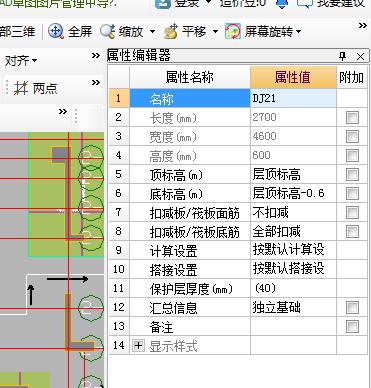Toggle 附加 checkbox for 汇总信息
This screenshot has height=388, width=371.
coord(352,307)
